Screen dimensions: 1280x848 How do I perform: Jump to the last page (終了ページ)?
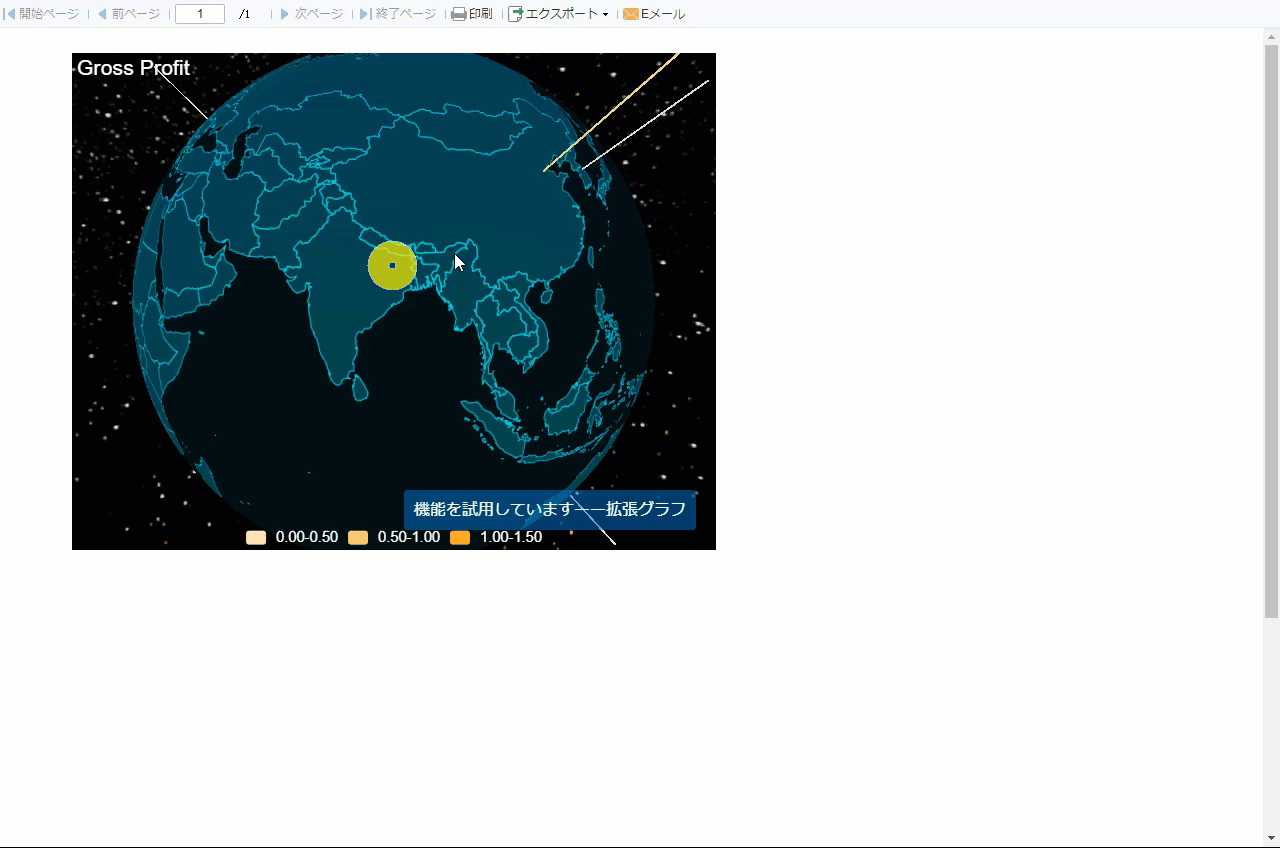[398, 14]
